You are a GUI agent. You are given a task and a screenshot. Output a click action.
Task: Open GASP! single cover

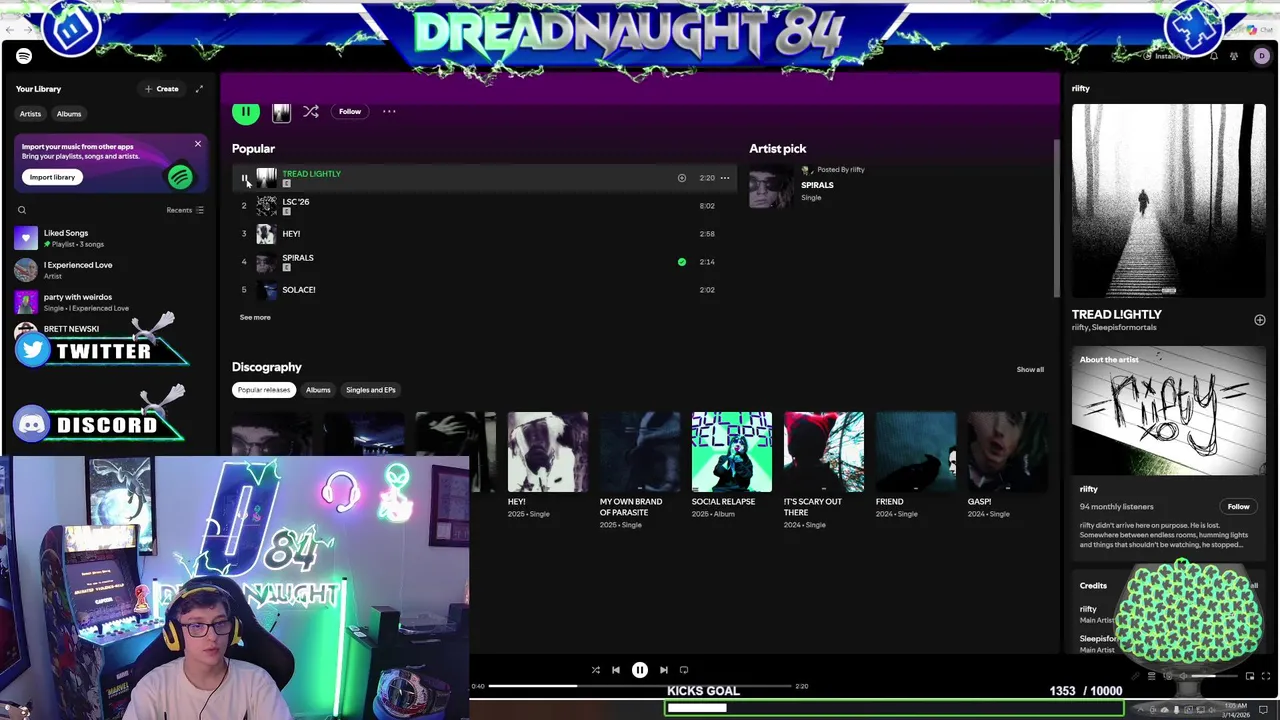coord(1007,452)
